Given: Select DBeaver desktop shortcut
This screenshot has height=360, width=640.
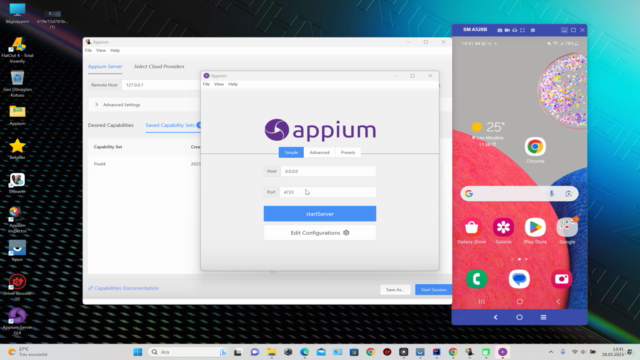Looking at the screenshot, I should tap(17, 183).
